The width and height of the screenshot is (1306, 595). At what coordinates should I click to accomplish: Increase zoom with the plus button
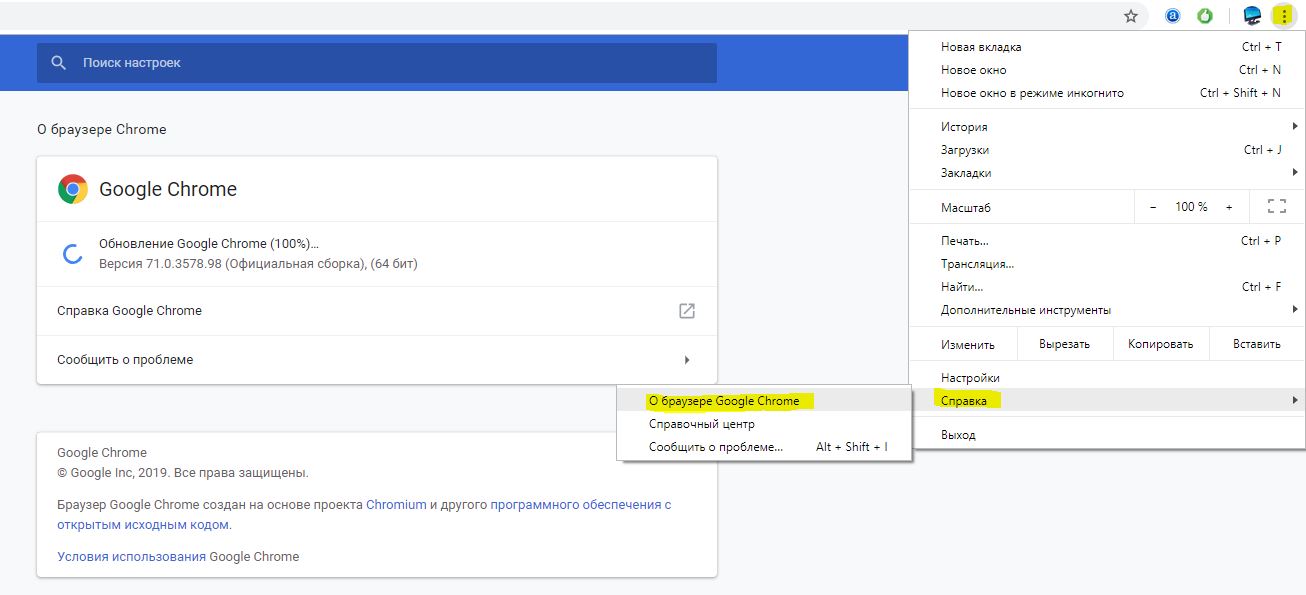click(x=1229, y=207)
